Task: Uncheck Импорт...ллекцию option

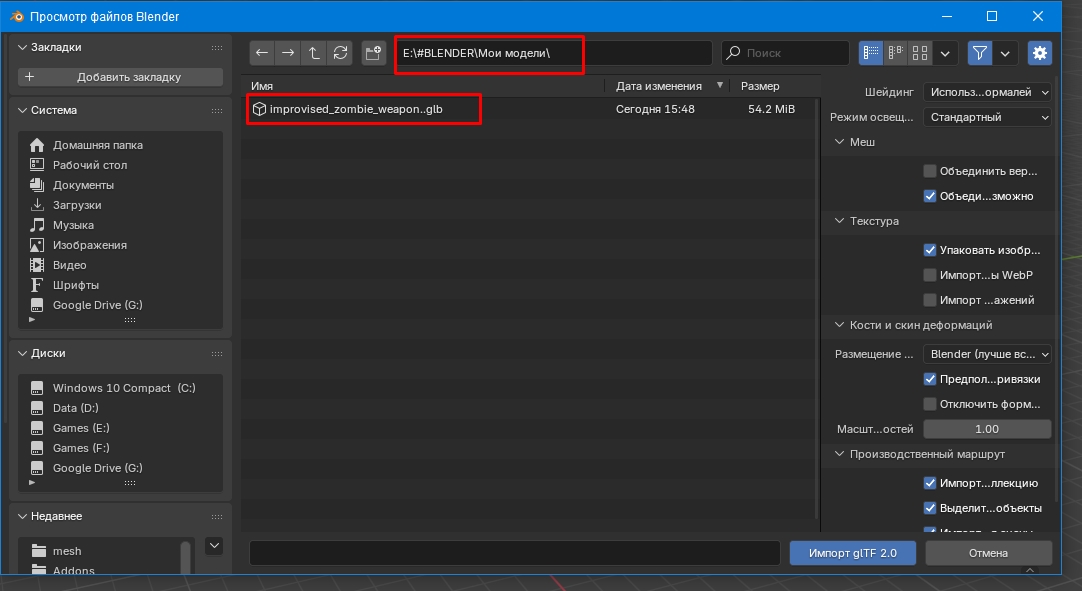Action: tap(929, 483)
